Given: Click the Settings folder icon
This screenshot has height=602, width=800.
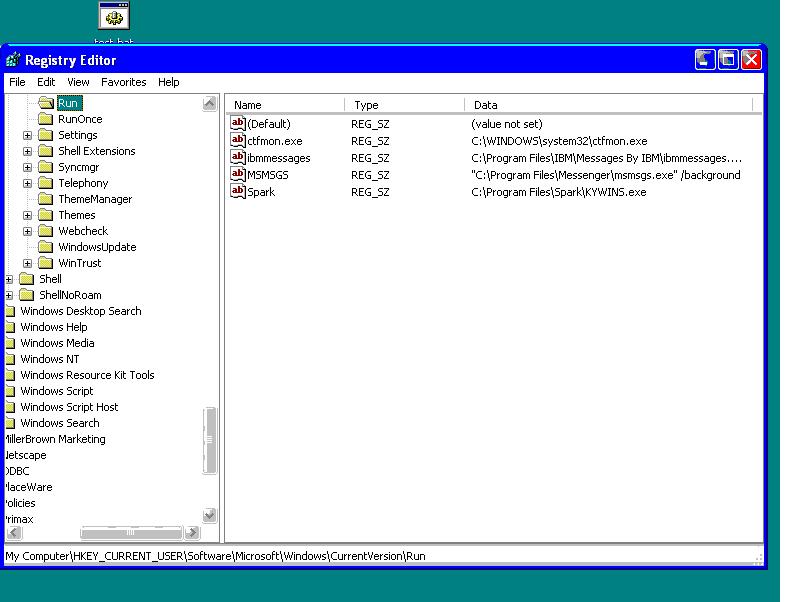Looking at the screenshot, I should tap(46, 135).
